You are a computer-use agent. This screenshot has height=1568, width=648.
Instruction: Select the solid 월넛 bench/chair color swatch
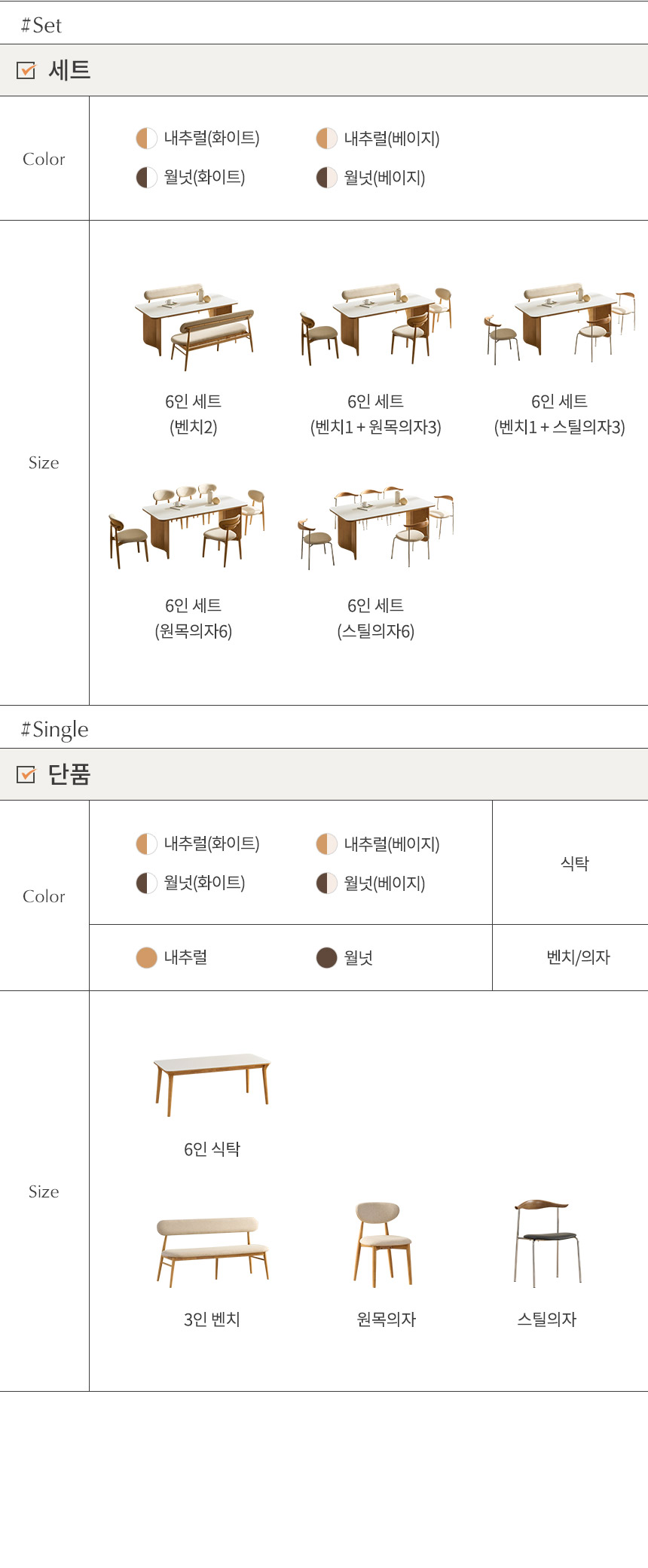click(326, 958)
